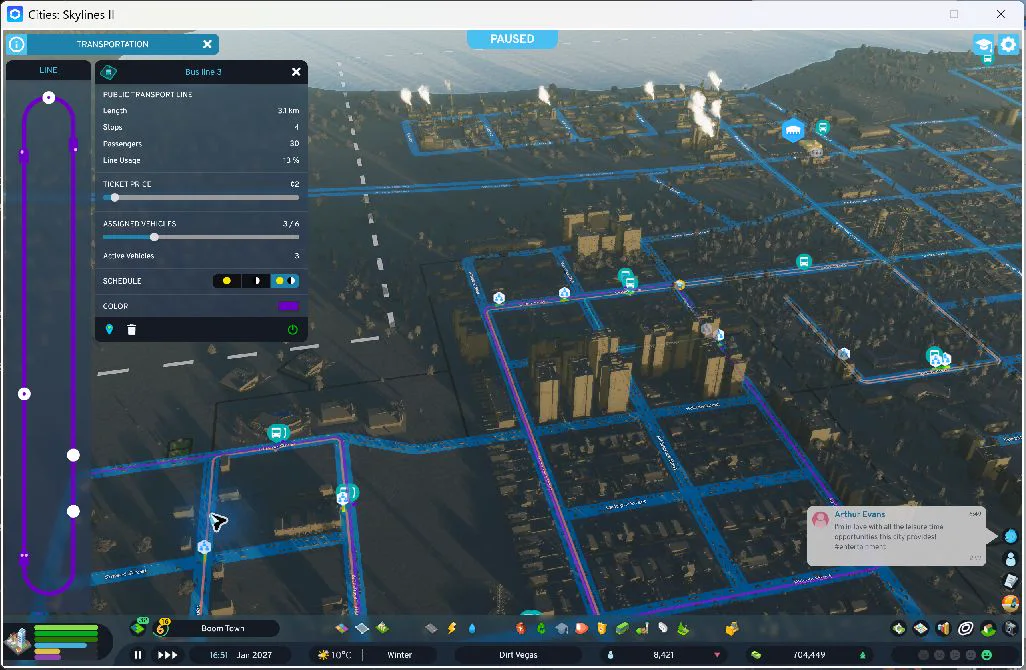The width and height of the screenshot is (1026, 670).
Task: Open the Education graduation cap icon
Action: (561, 628)
